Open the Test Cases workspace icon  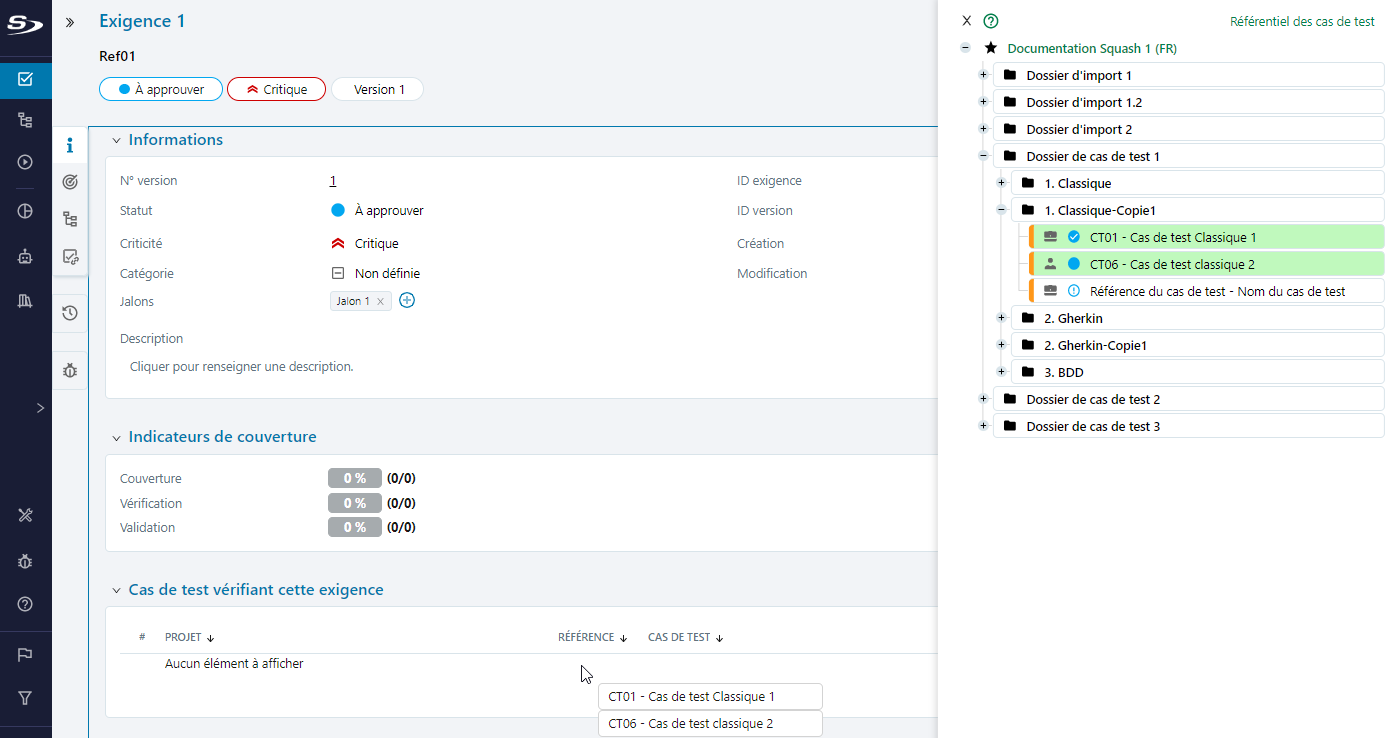[x=26, y=120]
